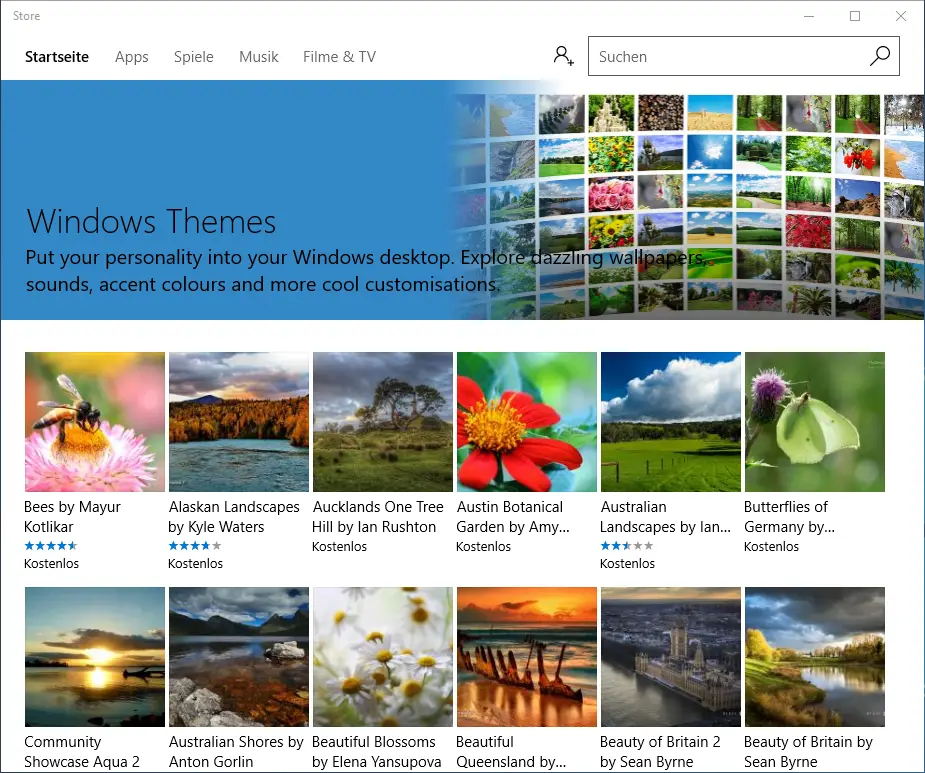Screen dimensions: 925x773
Task: Click the magnifier search icon
Action: click(x=880, y=56)
